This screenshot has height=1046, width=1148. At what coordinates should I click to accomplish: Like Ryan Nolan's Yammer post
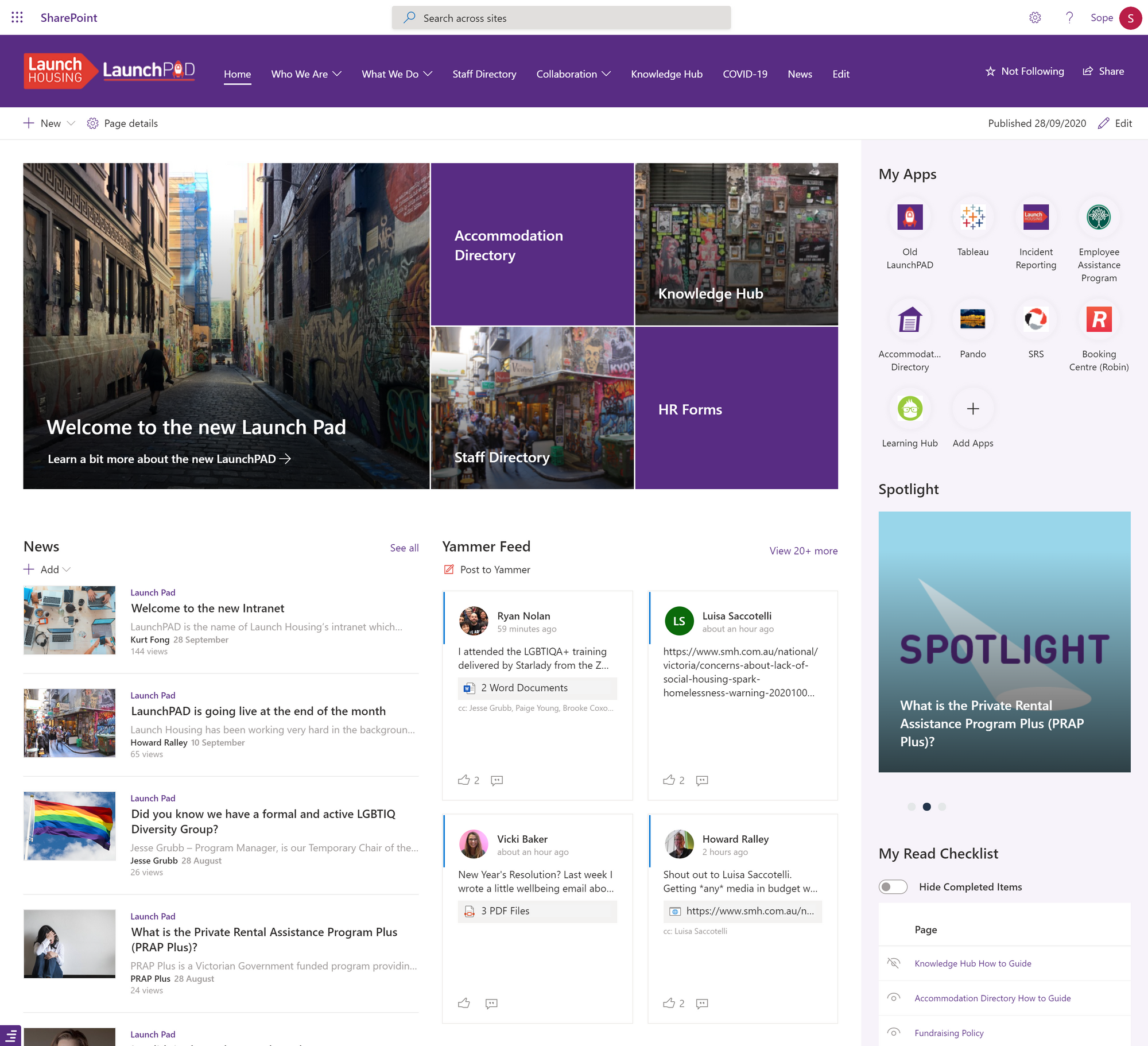(x=464, y=780)
